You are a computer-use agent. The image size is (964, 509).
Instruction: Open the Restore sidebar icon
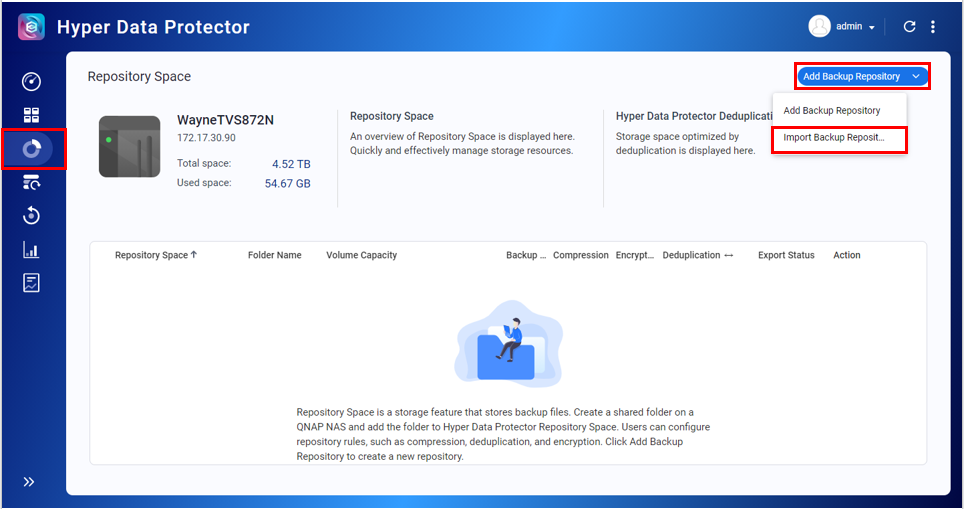(x=31, y=216)
